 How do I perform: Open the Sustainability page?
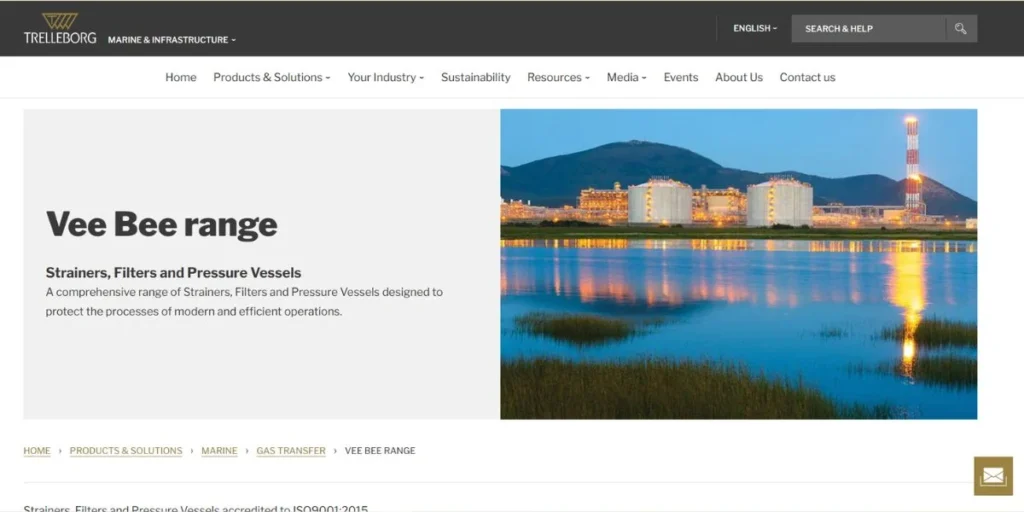click(x=475, y=77)
